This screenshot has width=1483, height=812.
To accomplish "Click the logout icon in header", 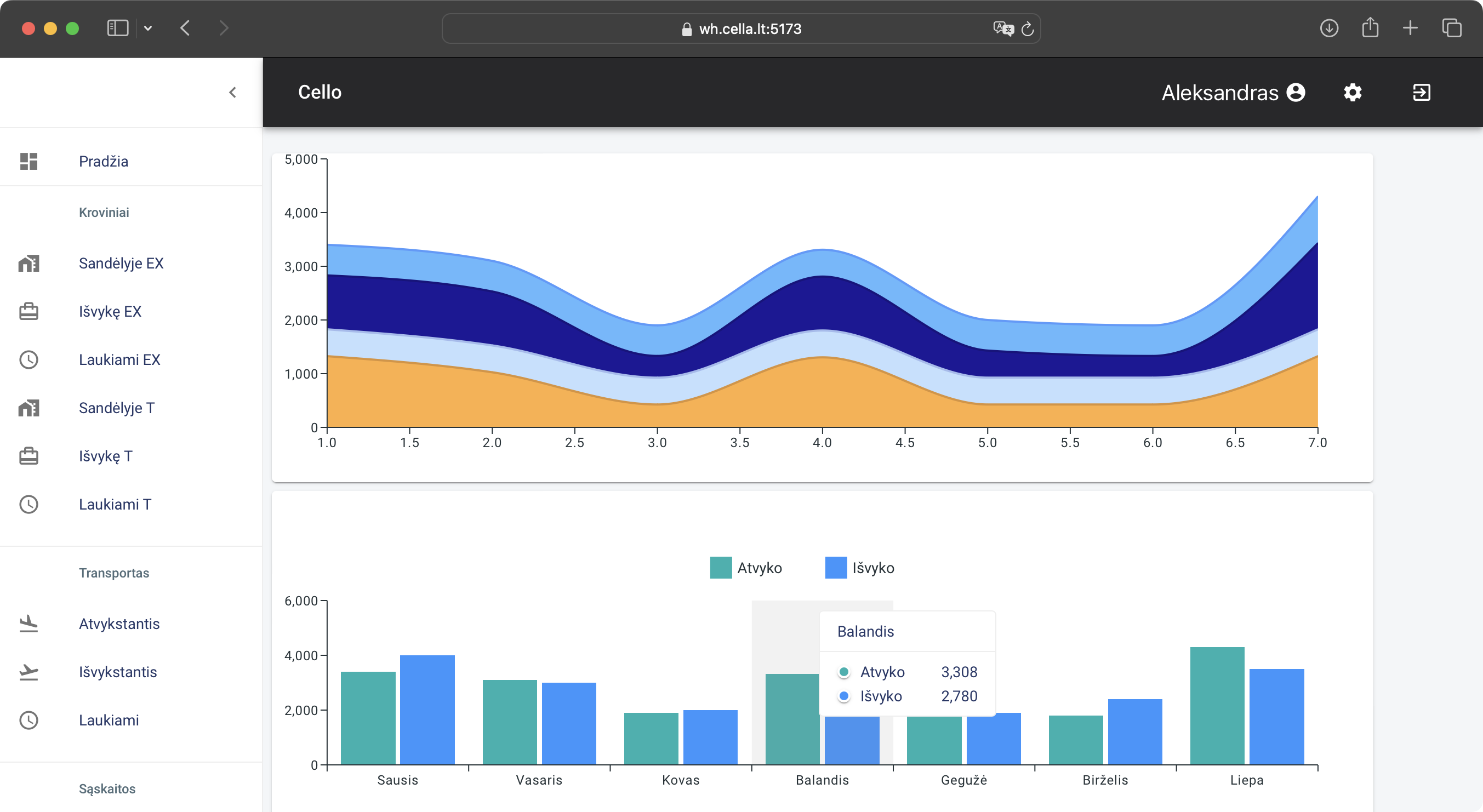I will 1422,93.
